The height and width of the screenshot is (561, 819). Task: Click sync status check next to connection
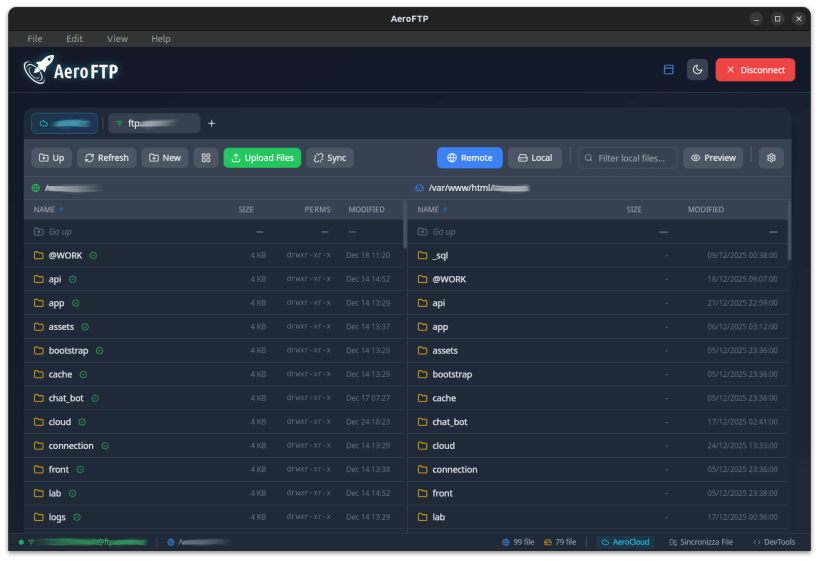pos(105,446)
